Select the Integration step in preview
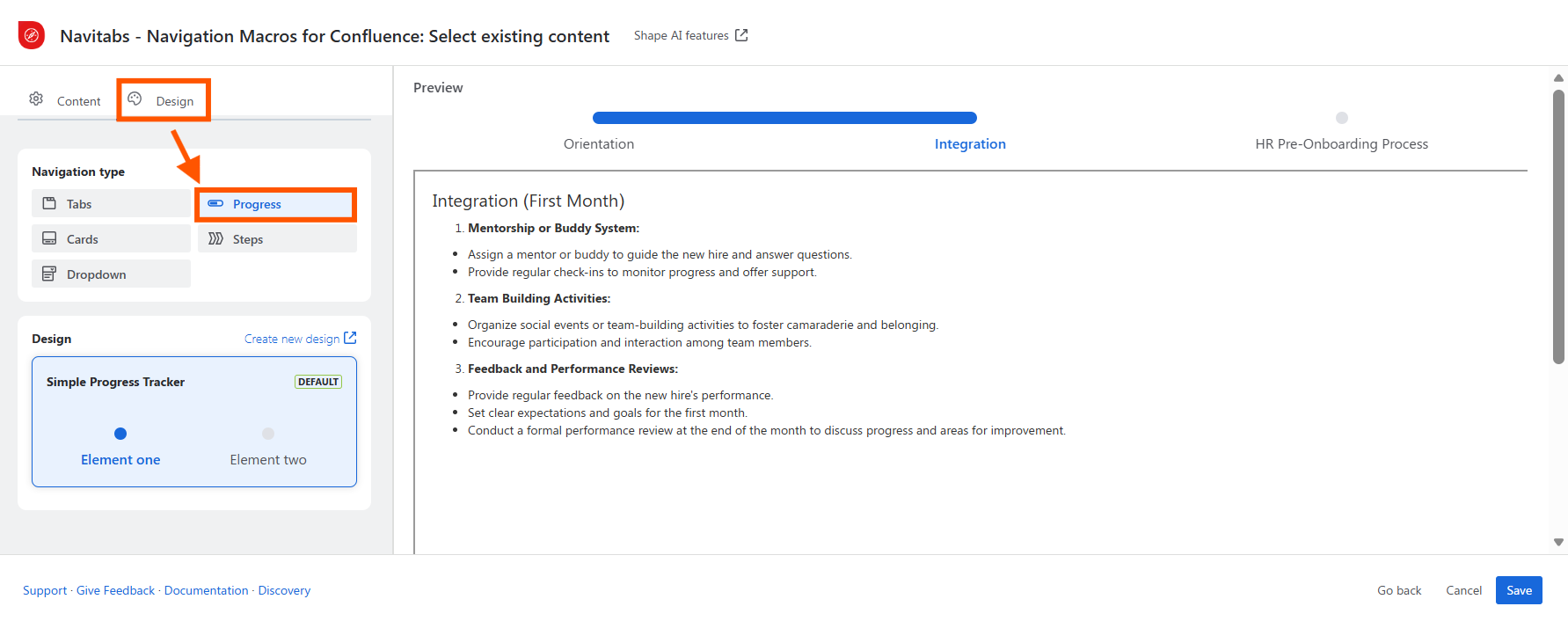 [970, 144]
